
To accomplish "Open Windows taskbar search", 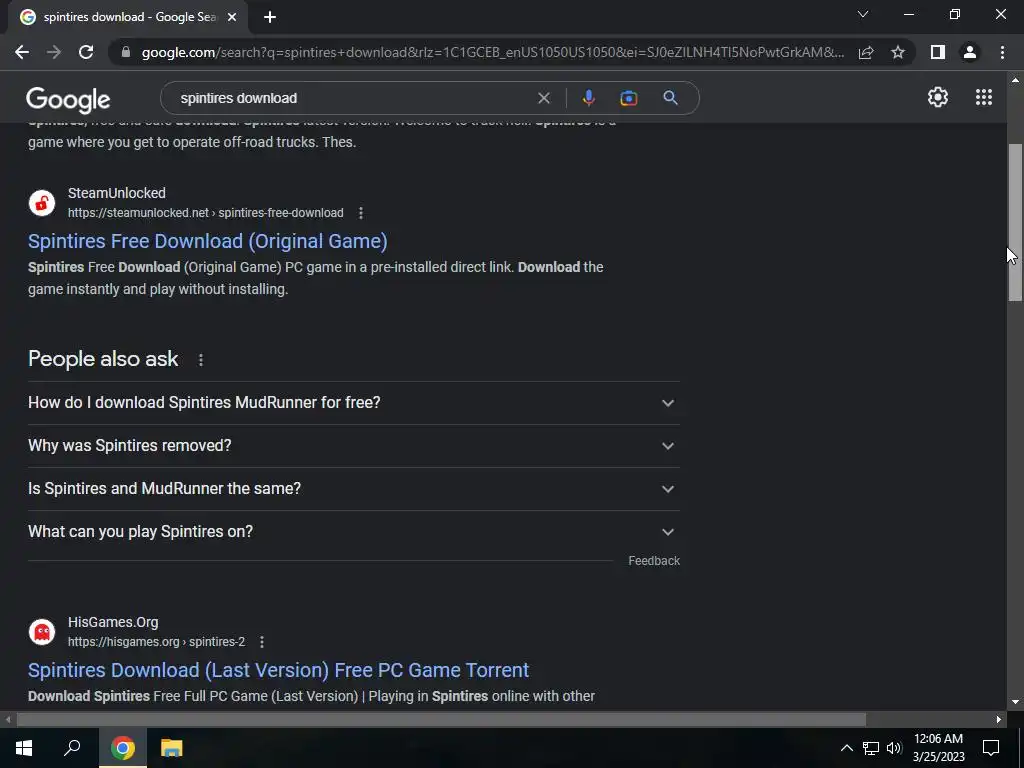I will pyautogui.click(x=72, y=748).
